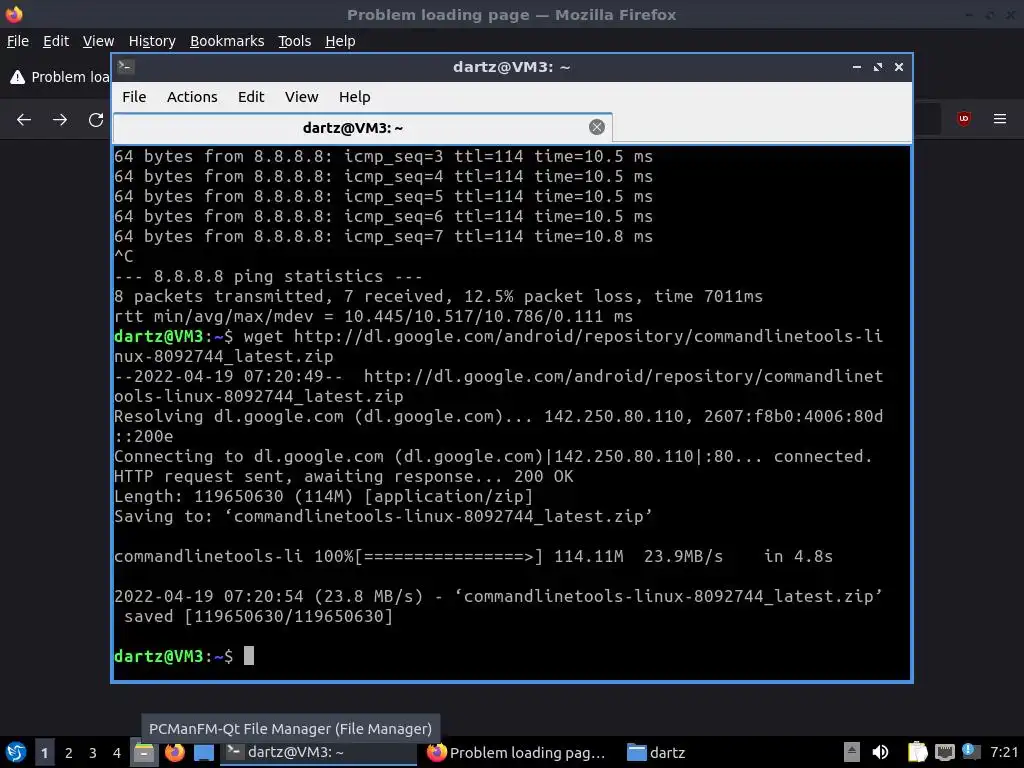Screen dimensions: 1024x768
Task: Open the Firefox Help menu
Action: pyautogui.click(x=340, y=41)
